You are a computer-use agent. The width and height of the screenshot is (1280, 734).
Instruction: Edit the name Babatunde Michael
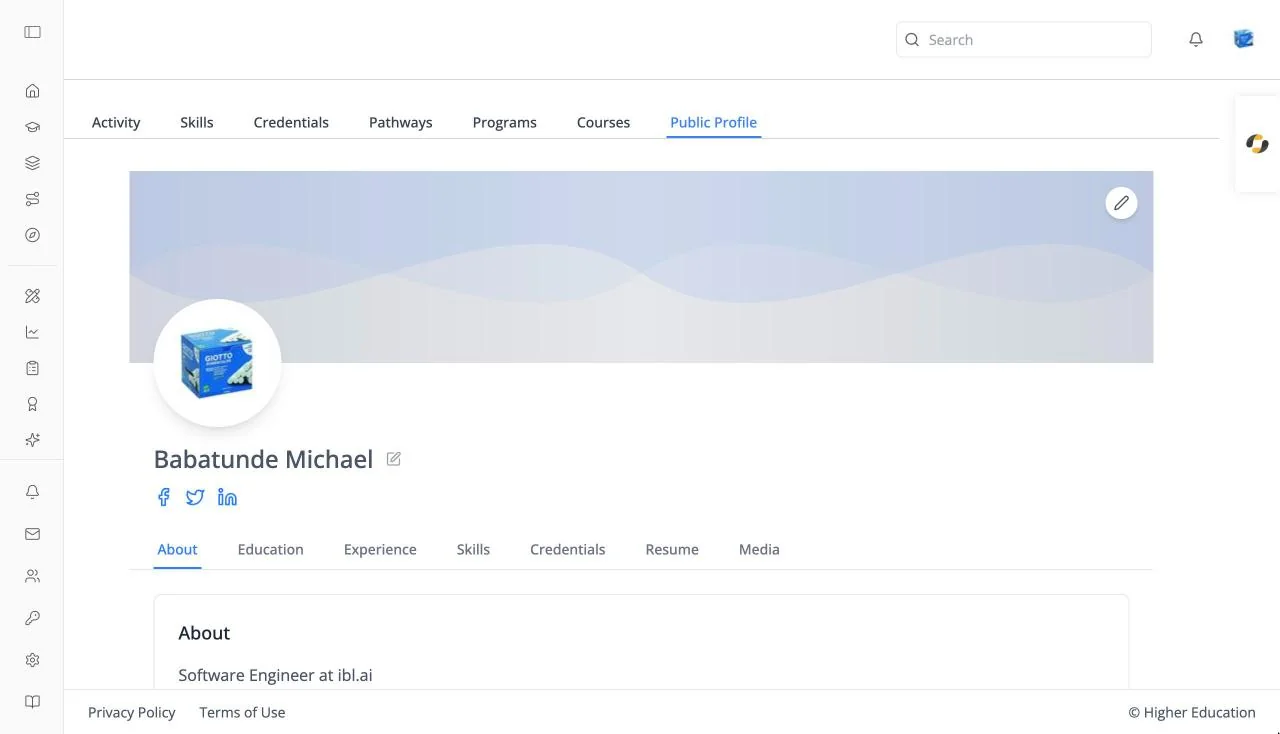pyautogui.click(x=394, y=459)
